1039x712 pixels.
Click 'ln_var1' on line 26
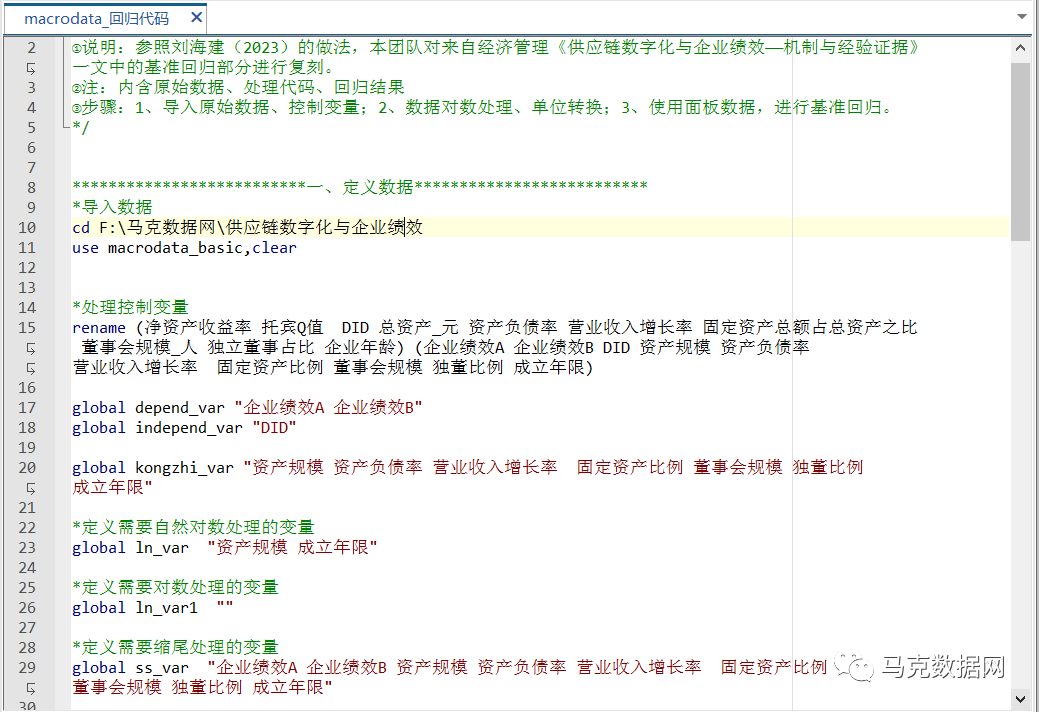click(166, 608)
